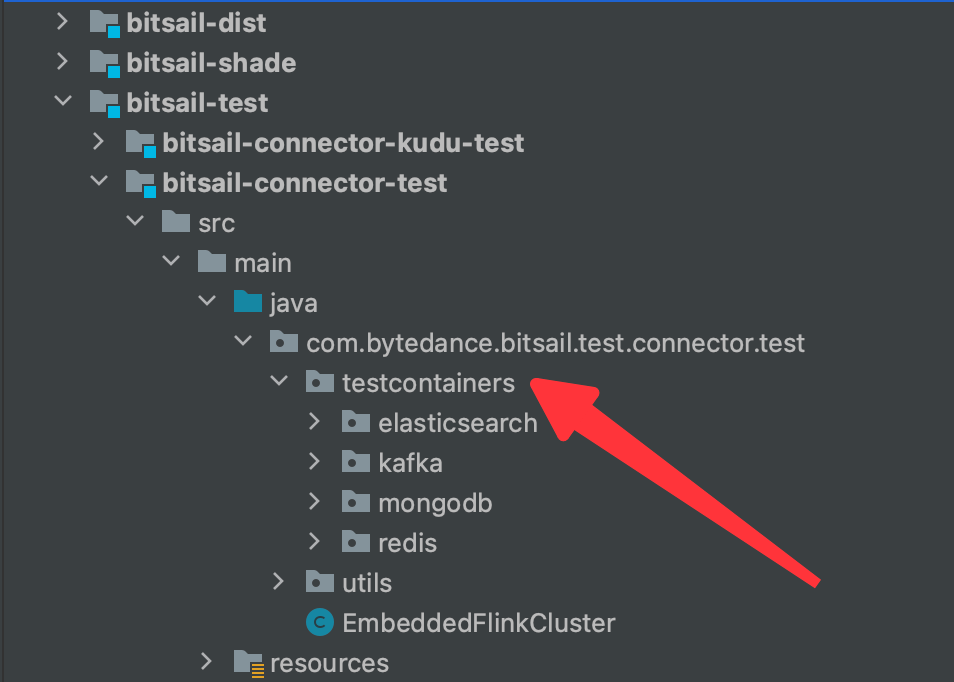Select the com.bytedance.bitsail.test.connector.test package
Image resolution: width=954 pixels, height=682 pixels.
click(x=555, y=343)
